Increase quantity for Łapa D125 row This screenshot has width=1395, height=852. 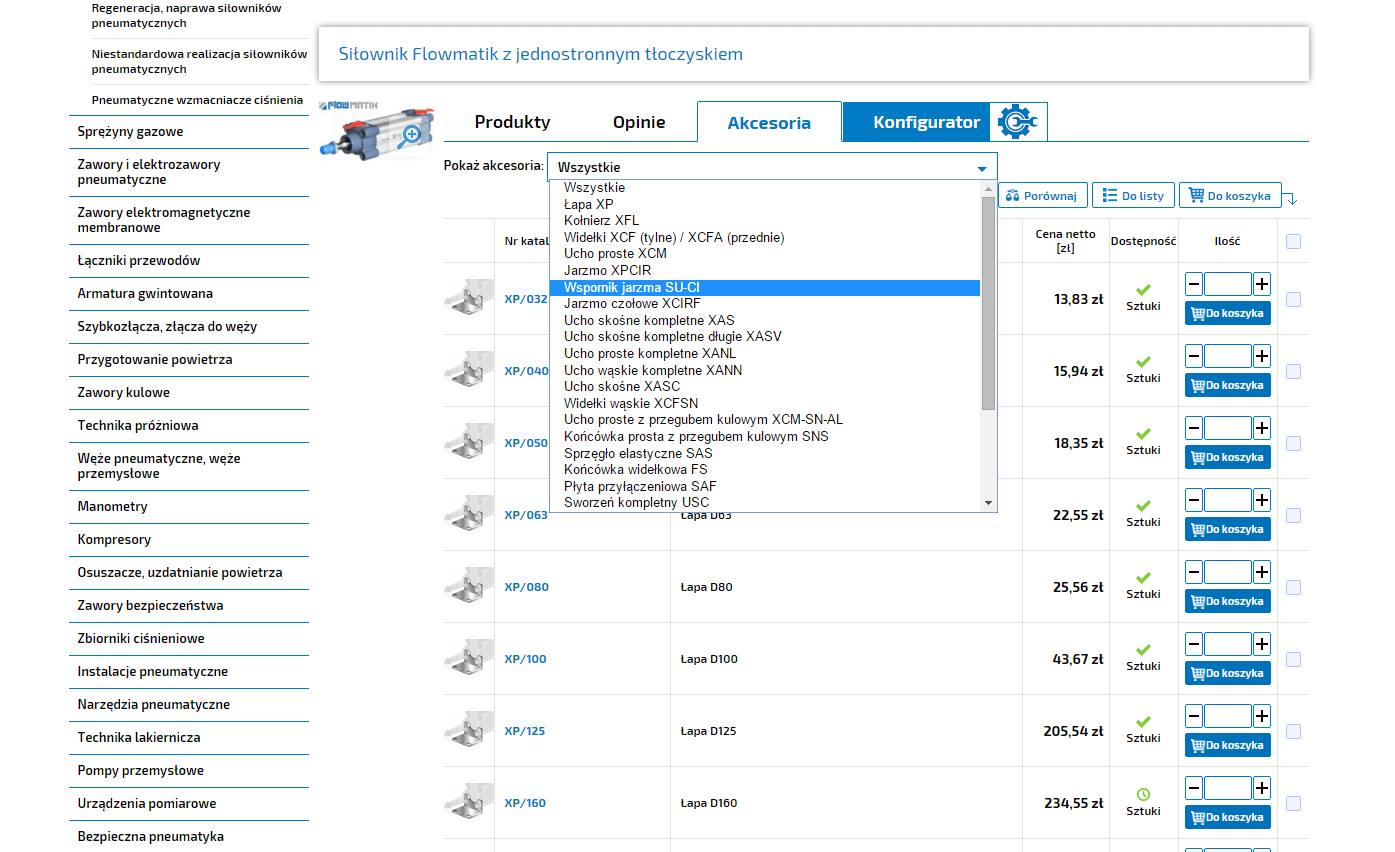(1262, 716)
